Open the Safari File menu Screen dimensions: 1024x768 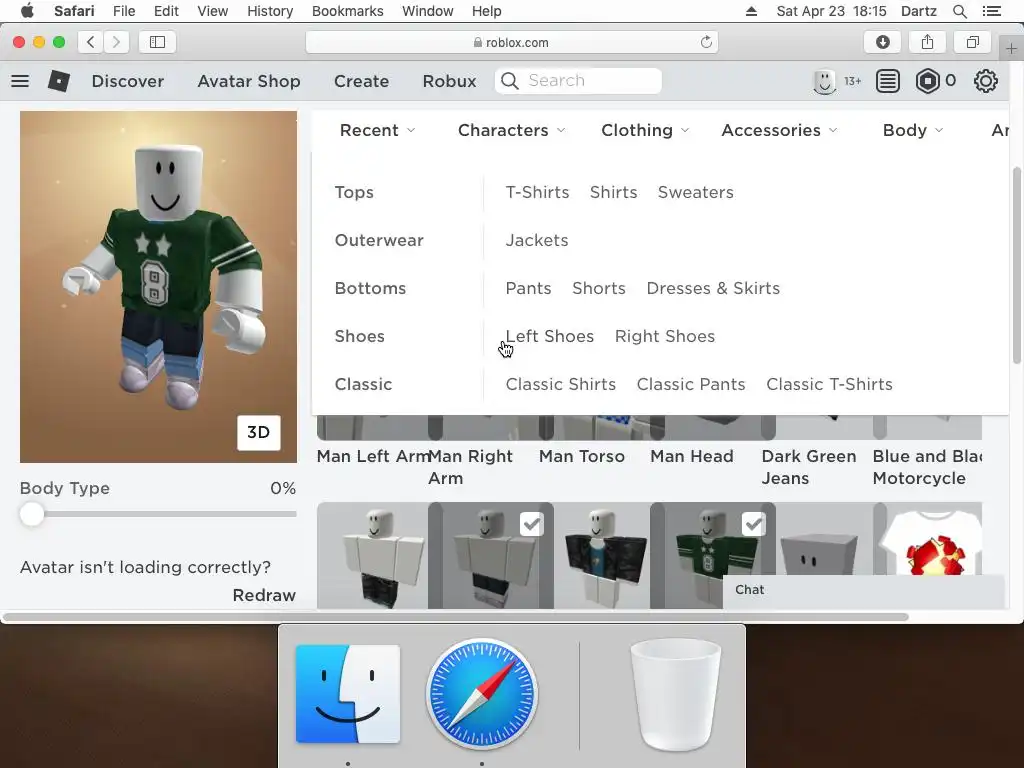[x=123, y=11]
